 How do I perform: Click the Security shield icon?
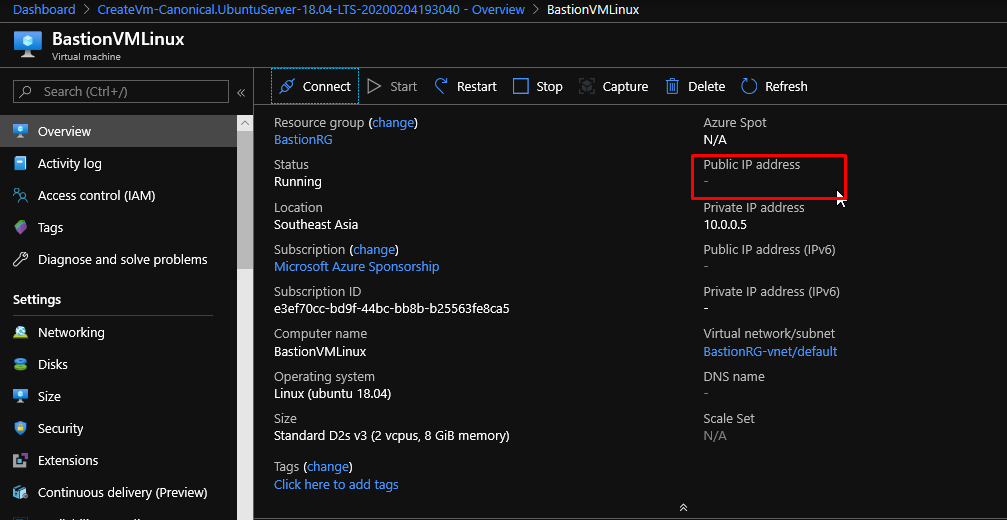[21, 428]
